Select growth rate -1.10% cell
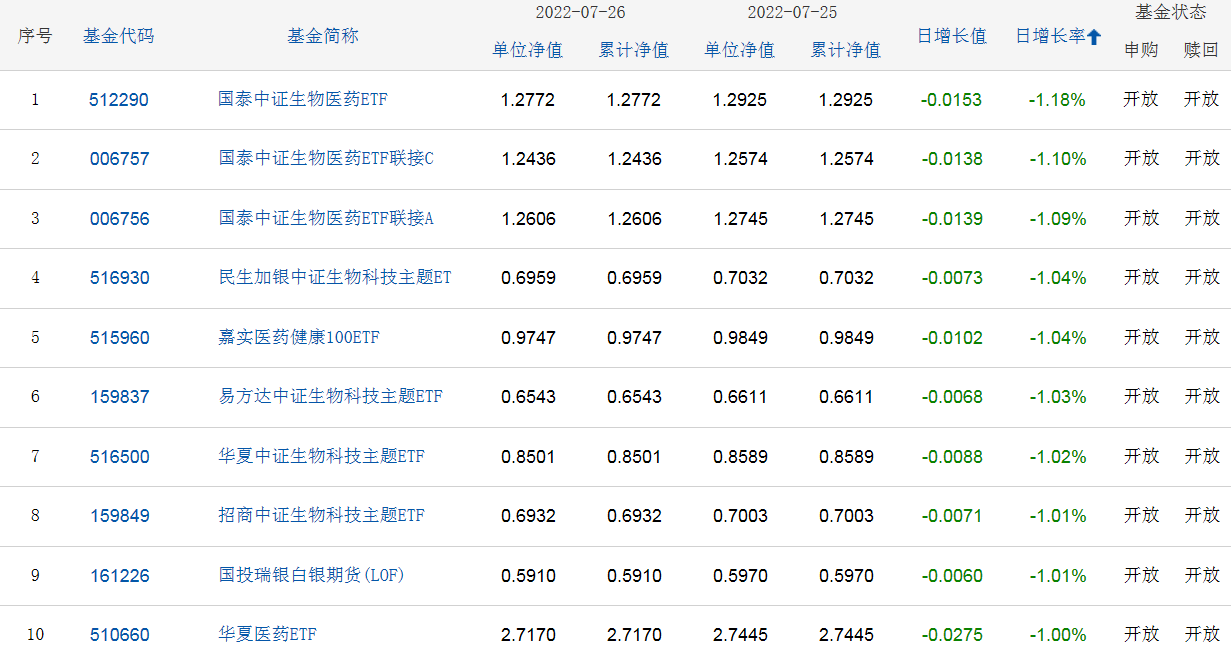This screenshot has height=662, width=1231. pyautogui.click(x=1057, y=159)
